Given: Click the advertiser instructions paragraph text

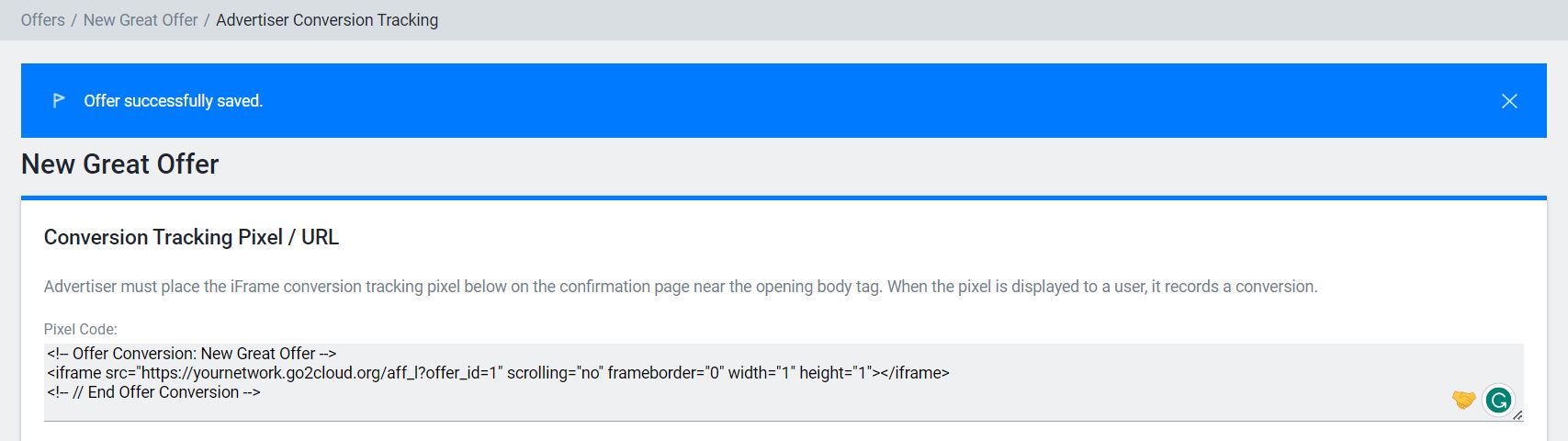Looking at the screenshot, I should [680, 287].
